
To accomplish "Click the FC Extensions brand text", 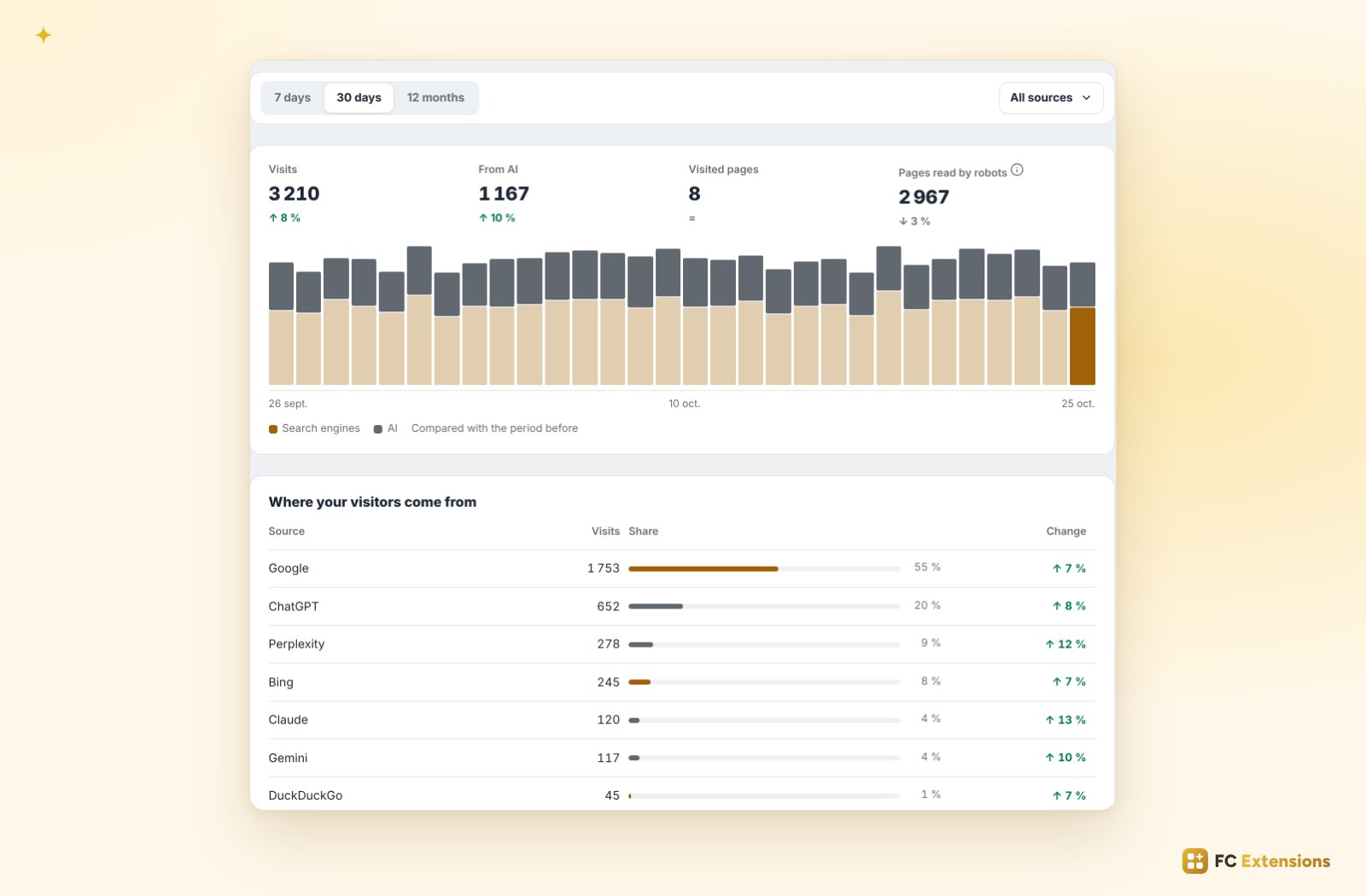I will pos(1272,861).
